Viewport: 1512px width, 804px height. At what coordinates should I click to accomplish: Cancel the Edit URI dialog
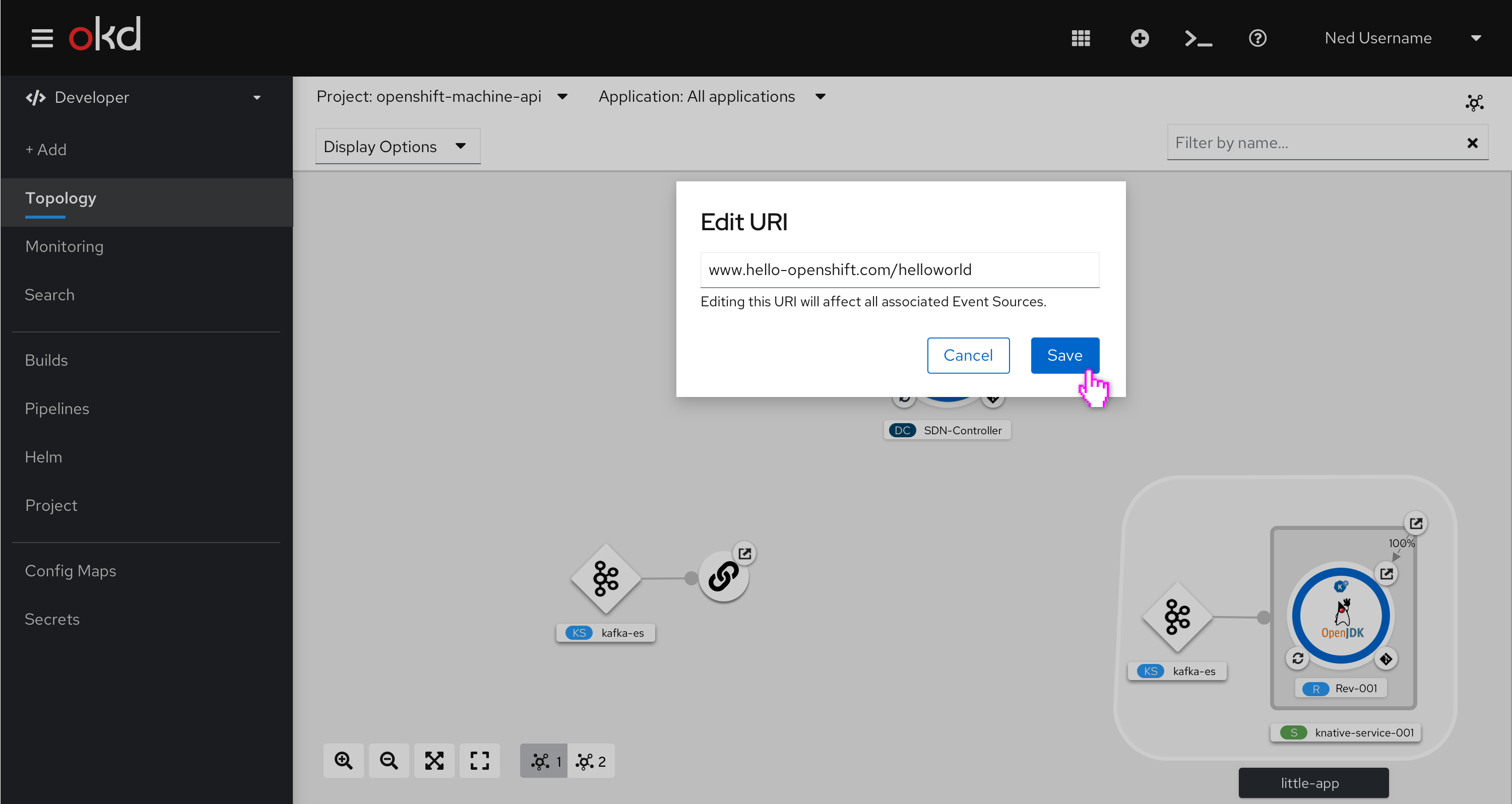tap(968, 355)
